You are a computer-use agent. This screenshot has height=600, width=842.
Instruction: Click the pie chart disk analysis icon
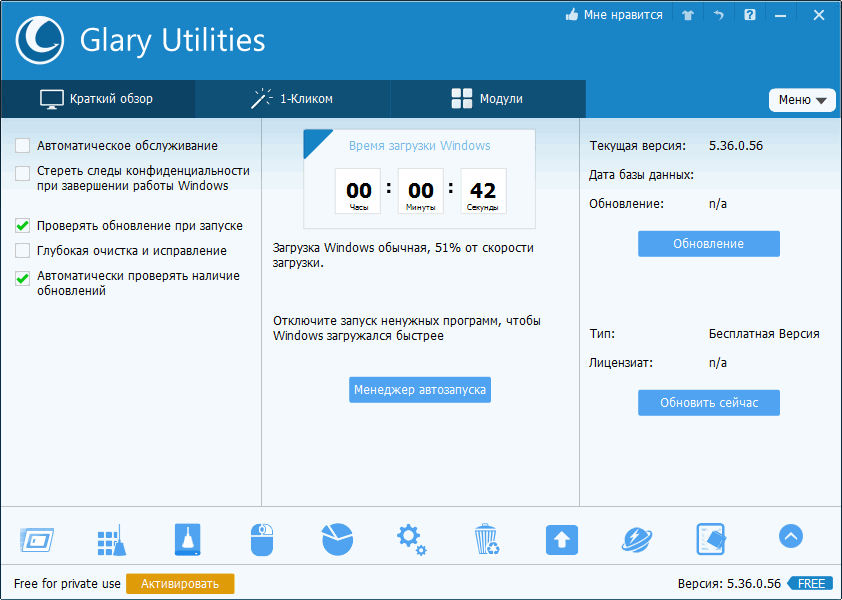tap(337, 540)
